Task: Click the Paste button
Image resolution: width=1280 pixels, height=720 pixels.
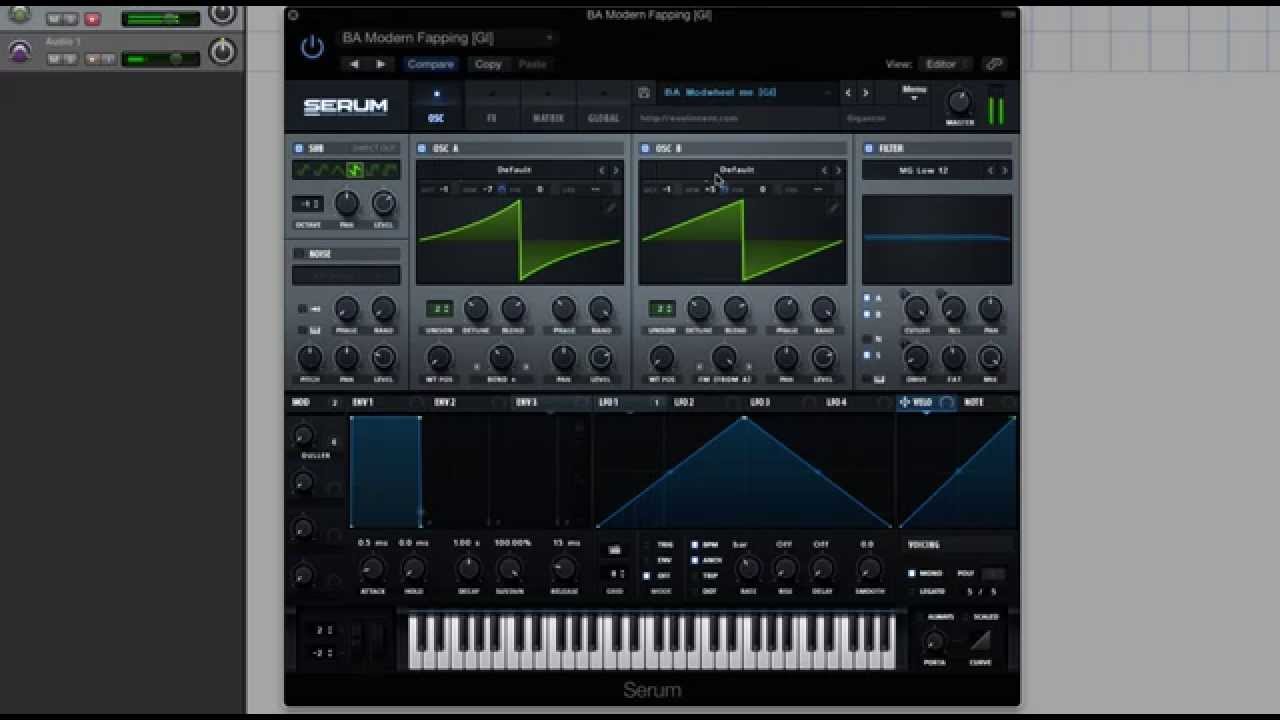Action: (532, 64)
